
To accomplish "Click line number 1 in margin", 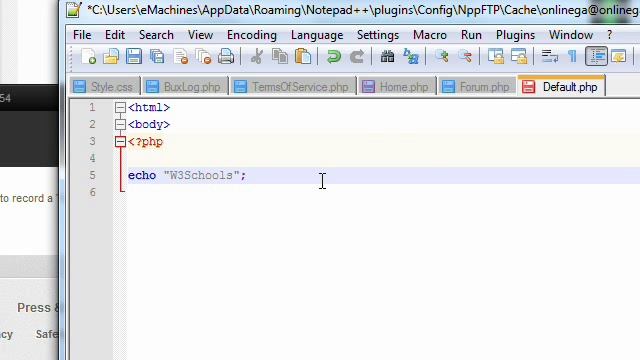I will (92, 107).
